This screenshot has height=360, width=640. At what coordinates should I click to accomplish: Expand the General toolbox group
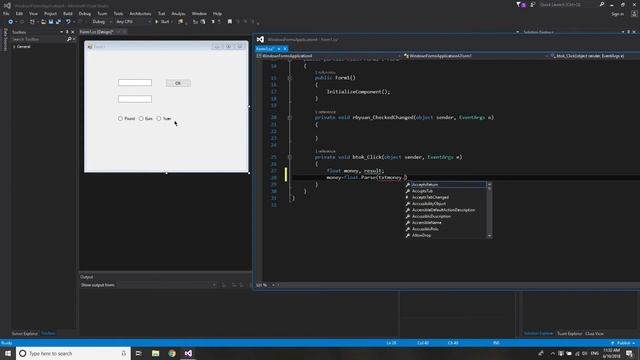point(14,47)
